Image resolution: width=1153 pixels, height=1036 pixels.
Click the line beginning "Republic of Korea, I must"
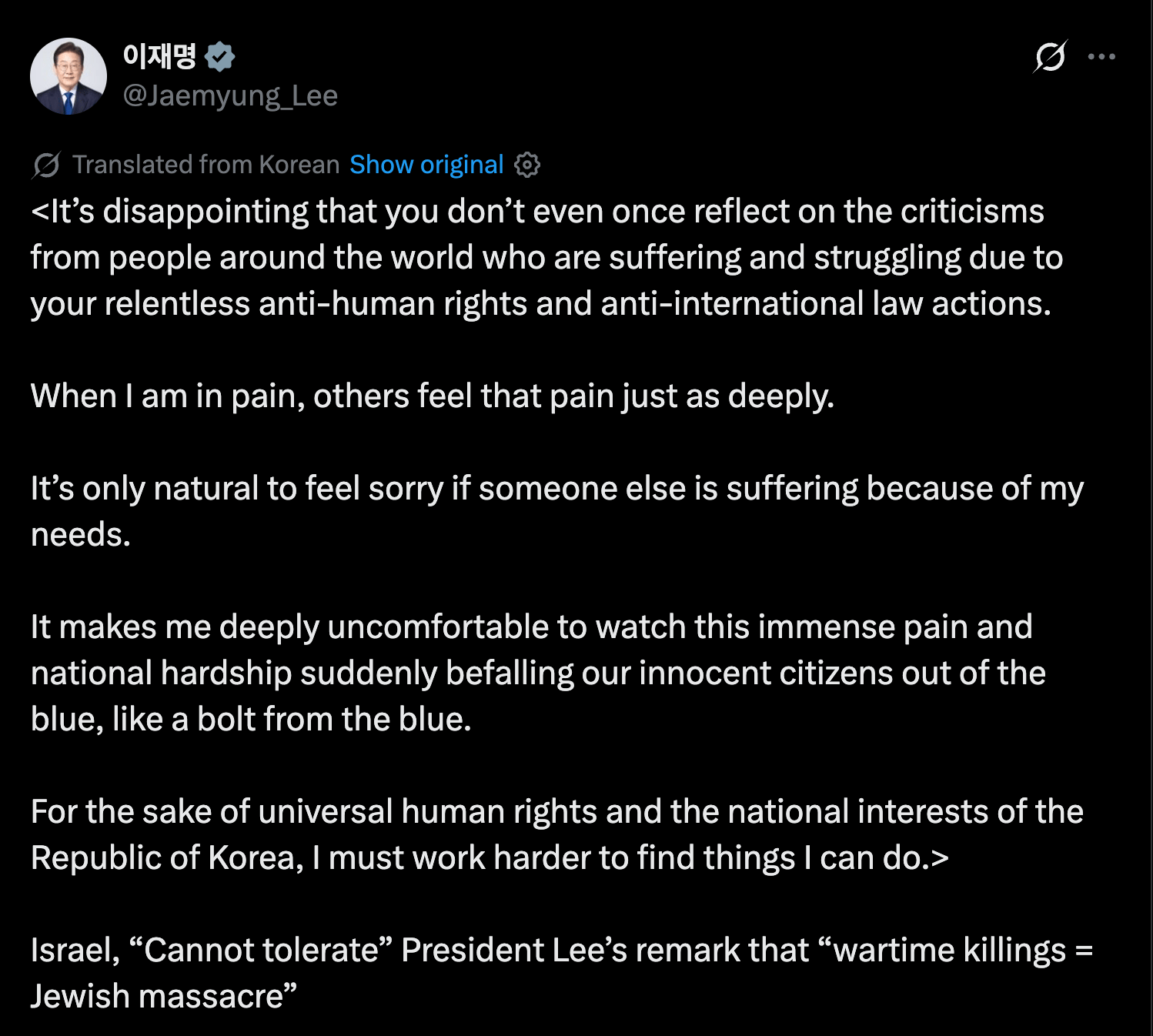point(489,858)
